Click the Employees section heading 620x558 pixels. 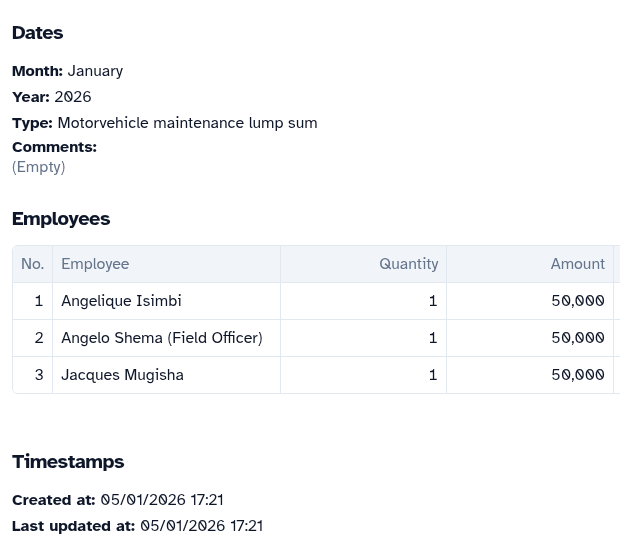61,219
